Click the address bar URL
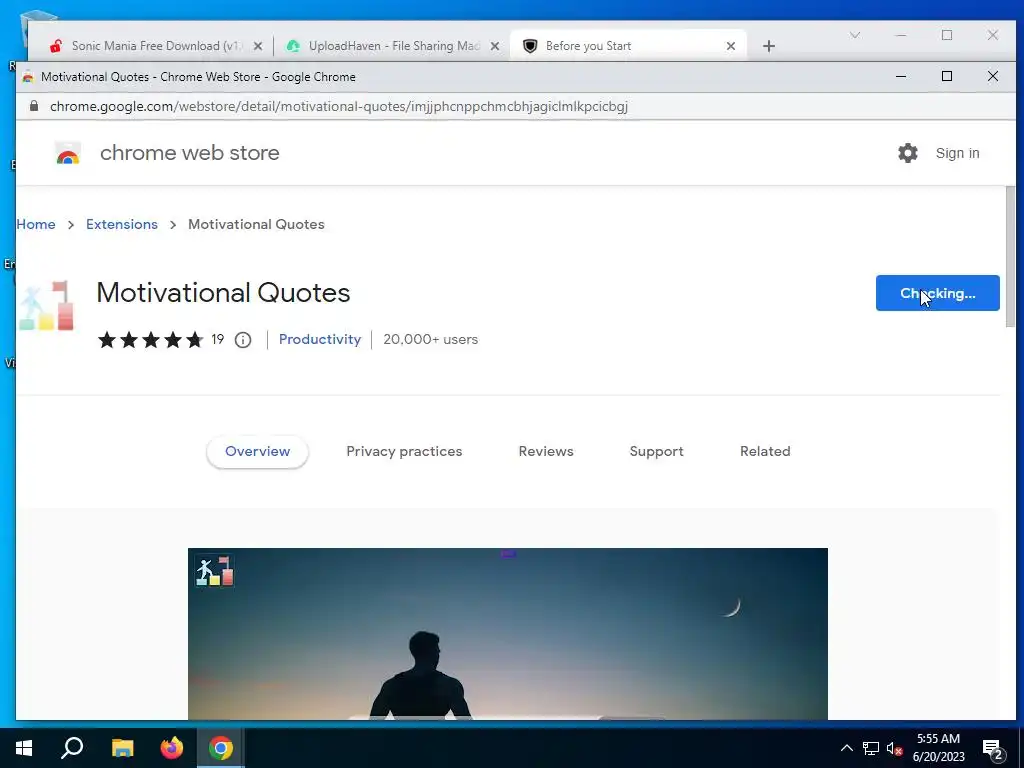Image resolution: width=1024 pixels, height=768 pixels. click(339, 106)
